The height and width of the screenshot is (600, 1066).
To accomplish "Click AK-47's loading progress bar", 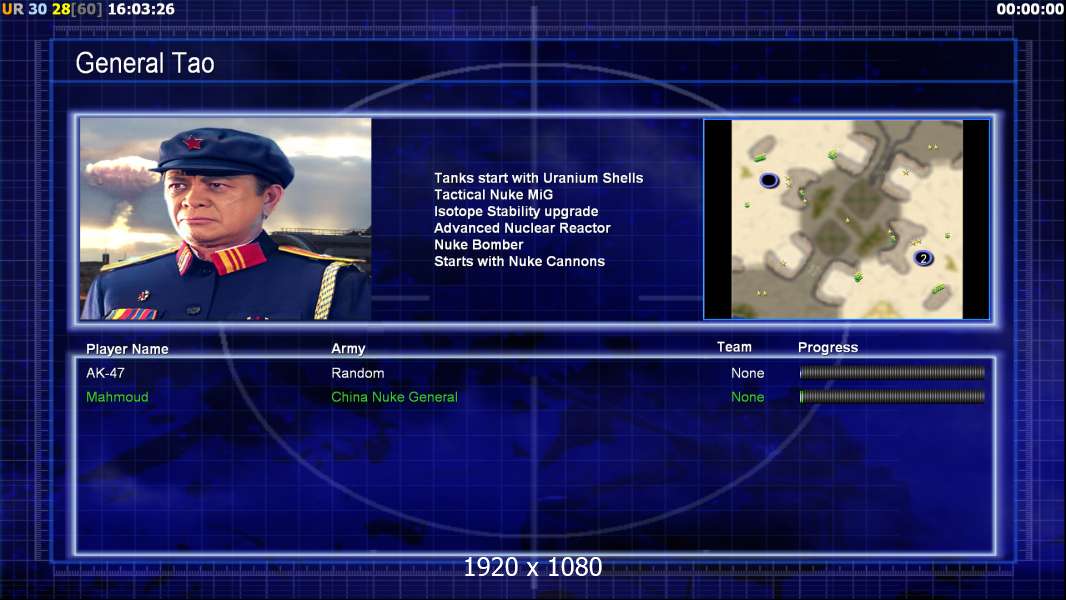I will (x=892, y=372).
